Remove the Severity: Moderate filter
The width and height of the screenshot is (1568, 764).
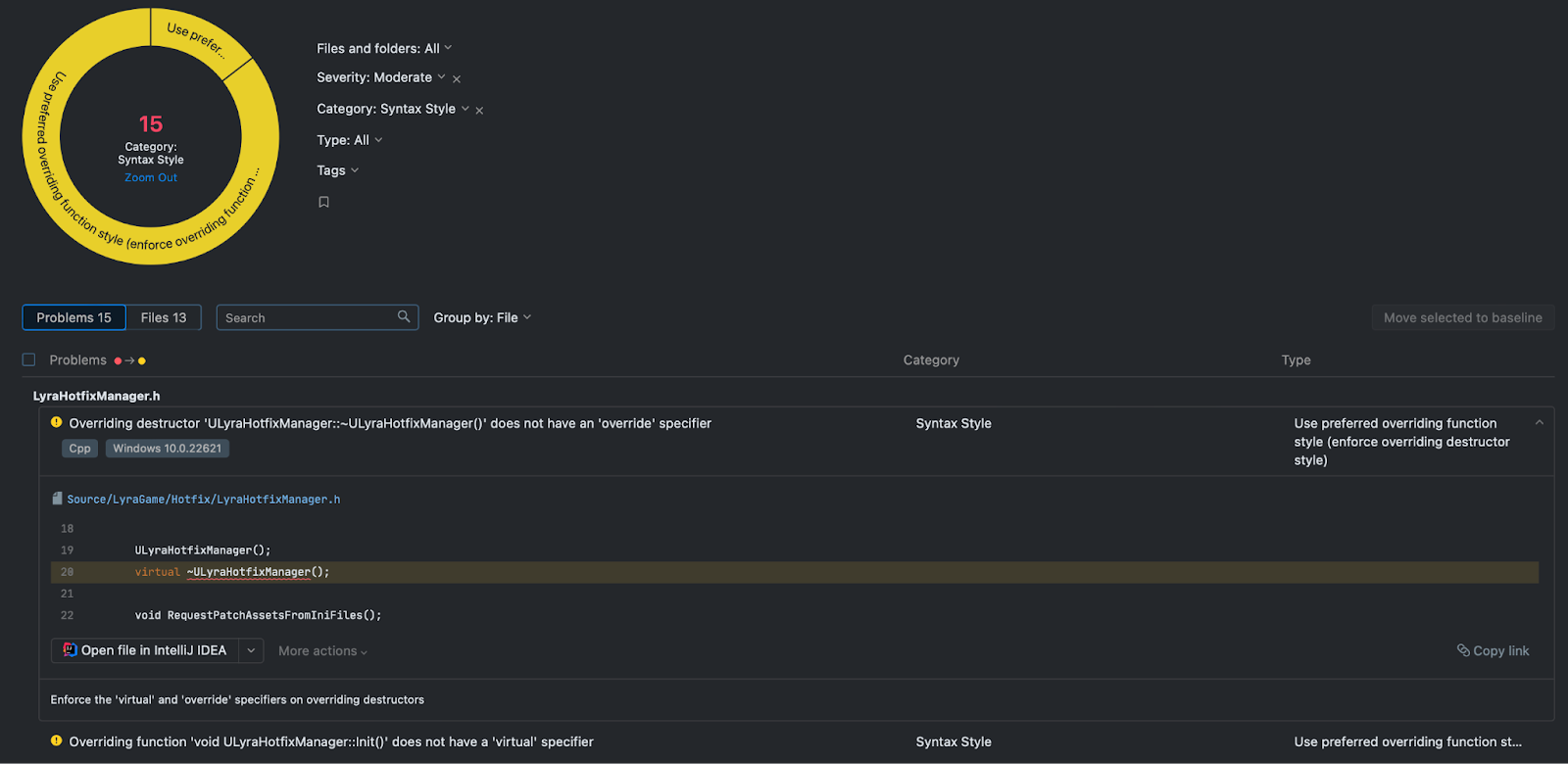(x=457, y=78)
